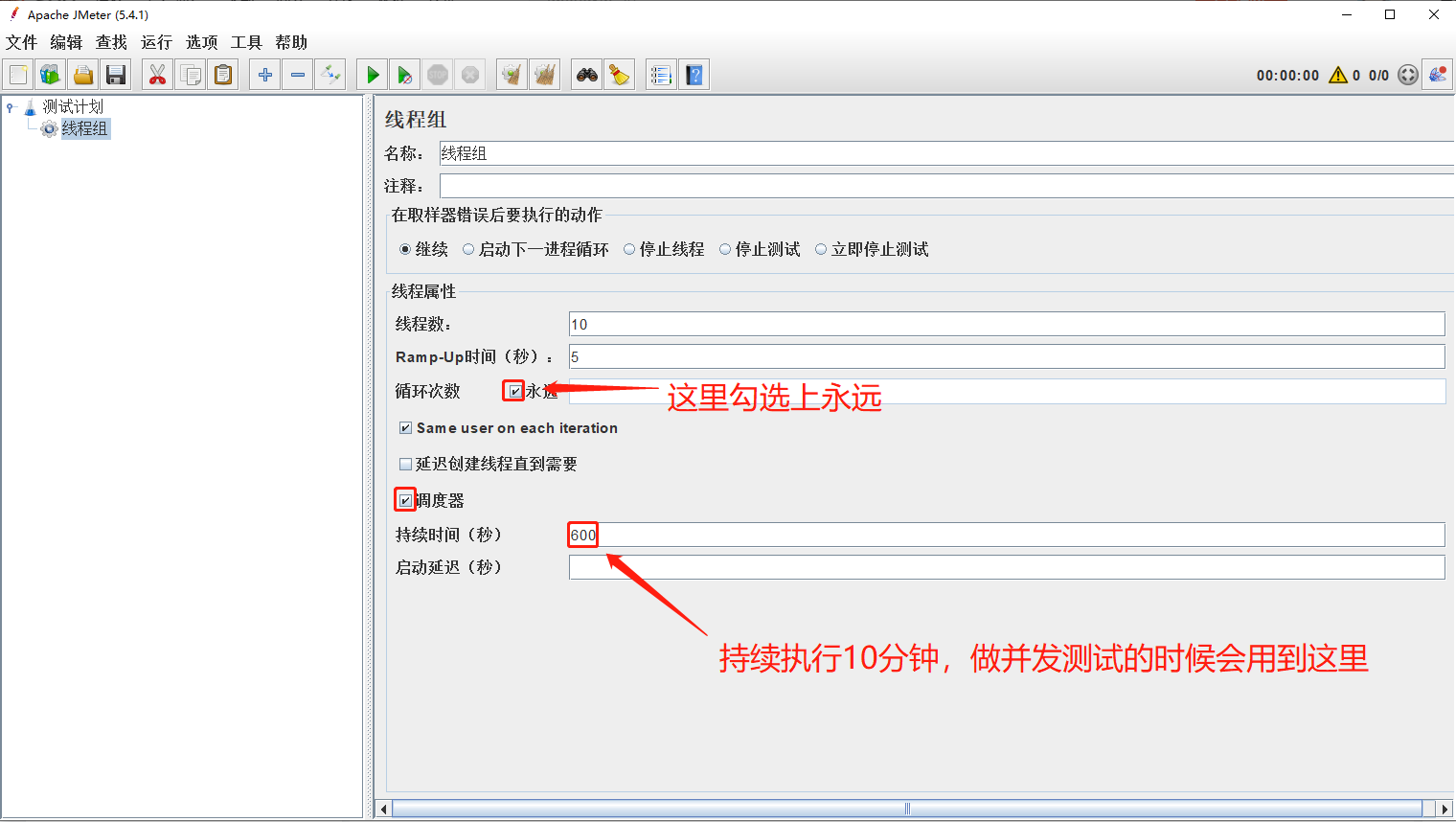
Task: Open Search with binoculars icon
Action: coord(587,75)
